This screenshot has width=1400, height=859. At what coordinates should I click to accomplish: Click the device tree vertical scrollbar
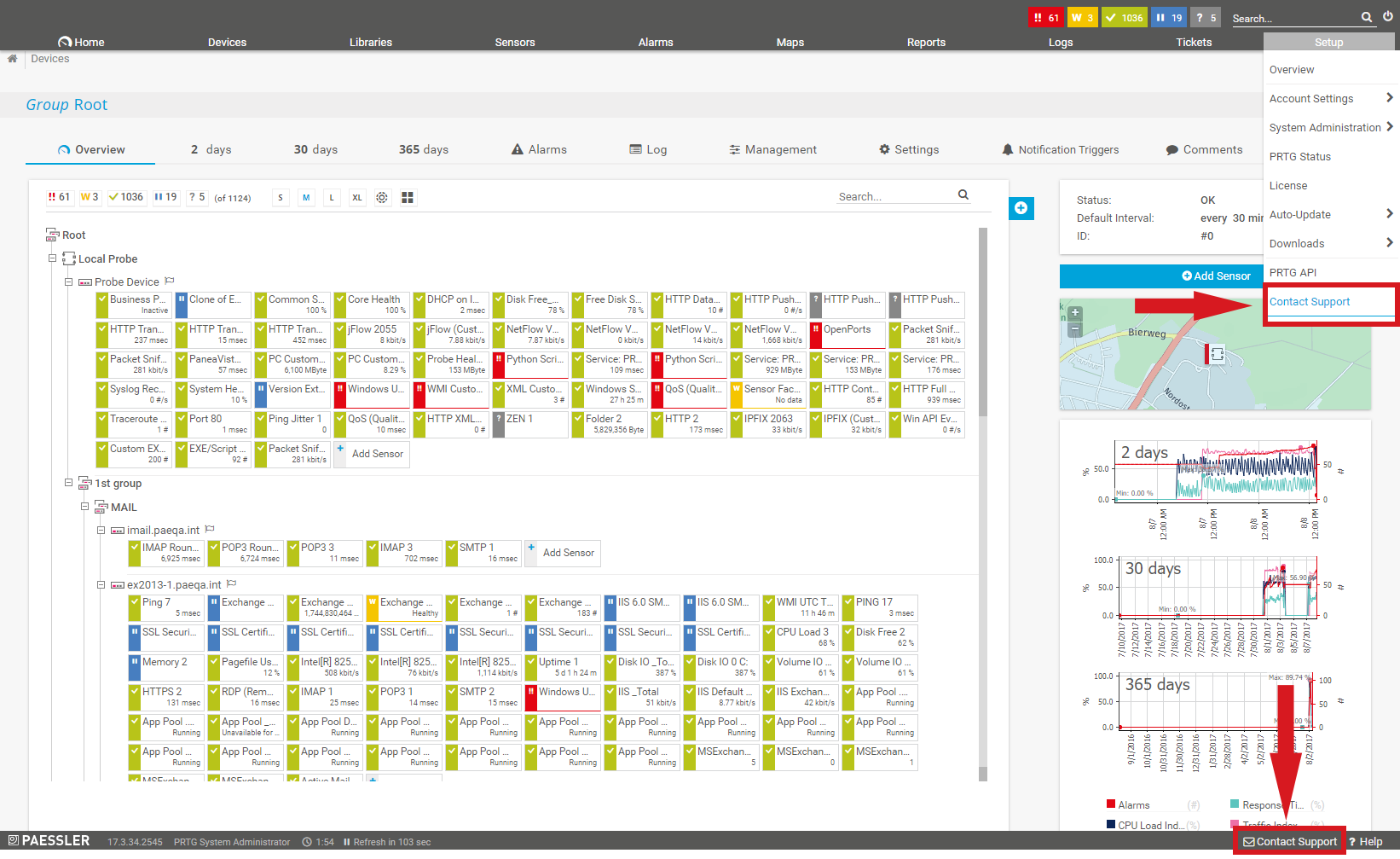coord(982,322)
